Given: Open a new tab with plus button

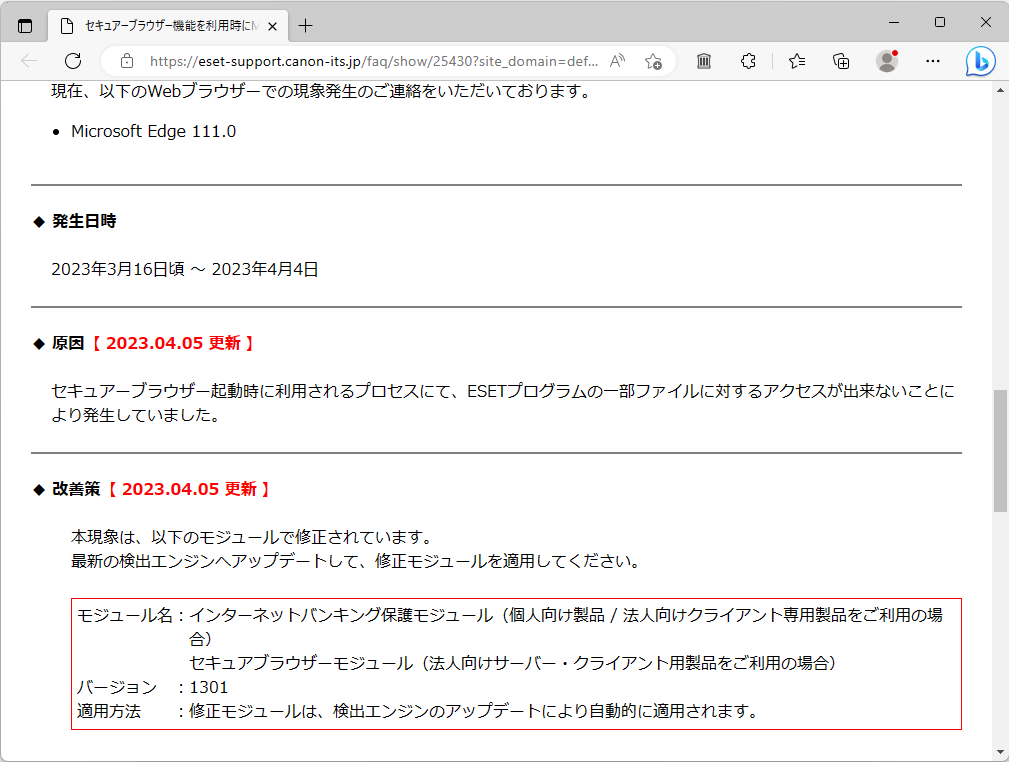Looking at the screenshot, I should 306,26.
